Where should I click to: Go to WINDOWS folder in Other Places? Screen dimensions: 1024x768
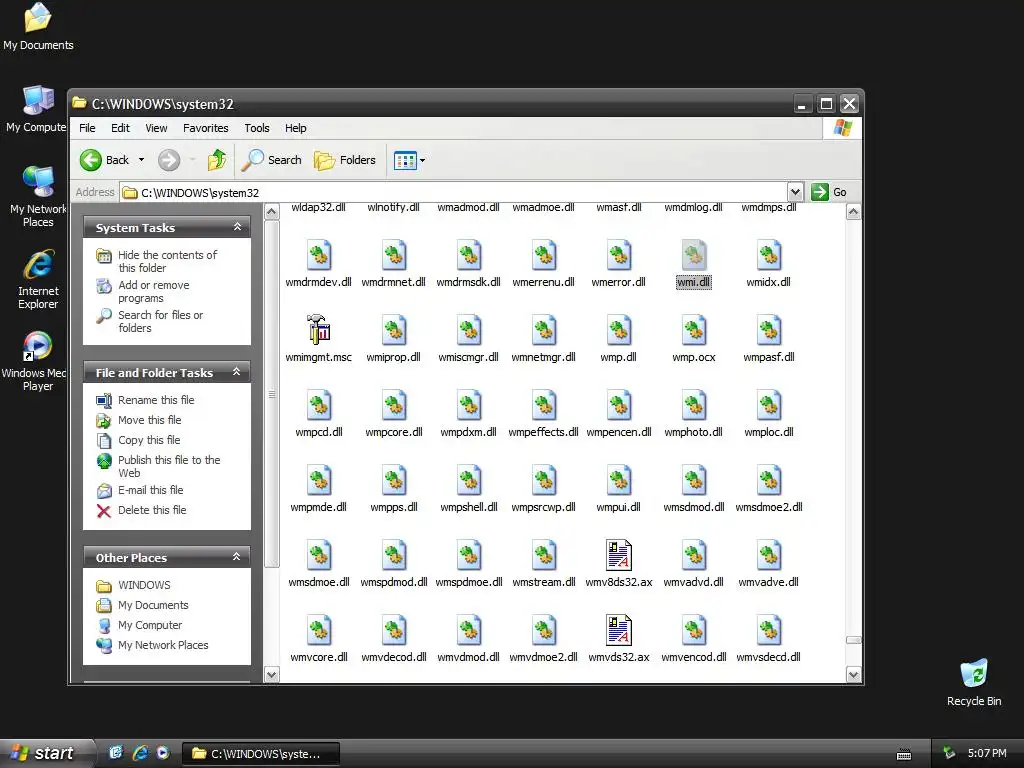144,585
